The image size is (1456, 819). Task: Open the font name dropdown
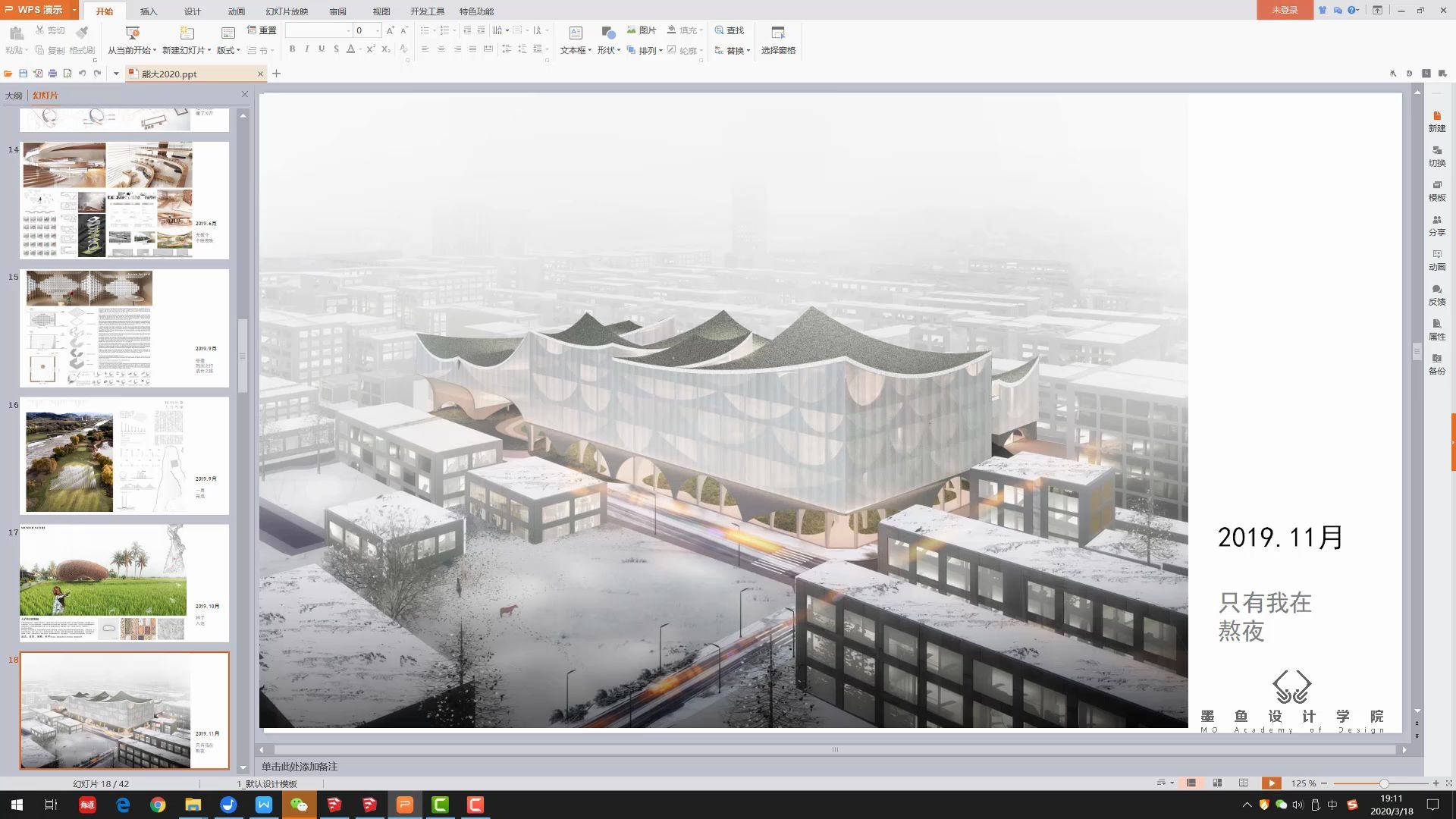348,30
